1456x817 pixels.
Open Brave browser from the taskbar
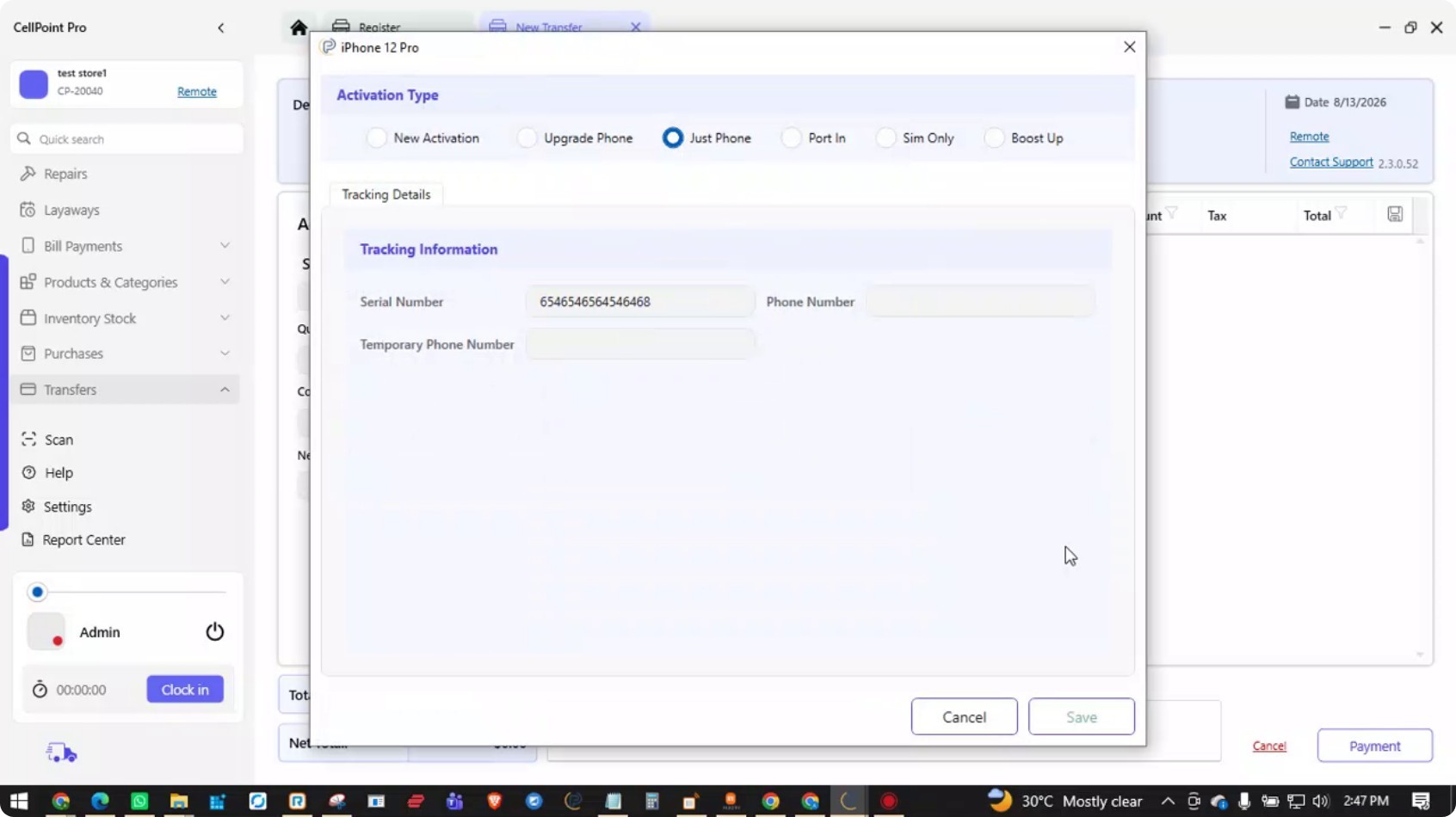(x=494, y=802)
